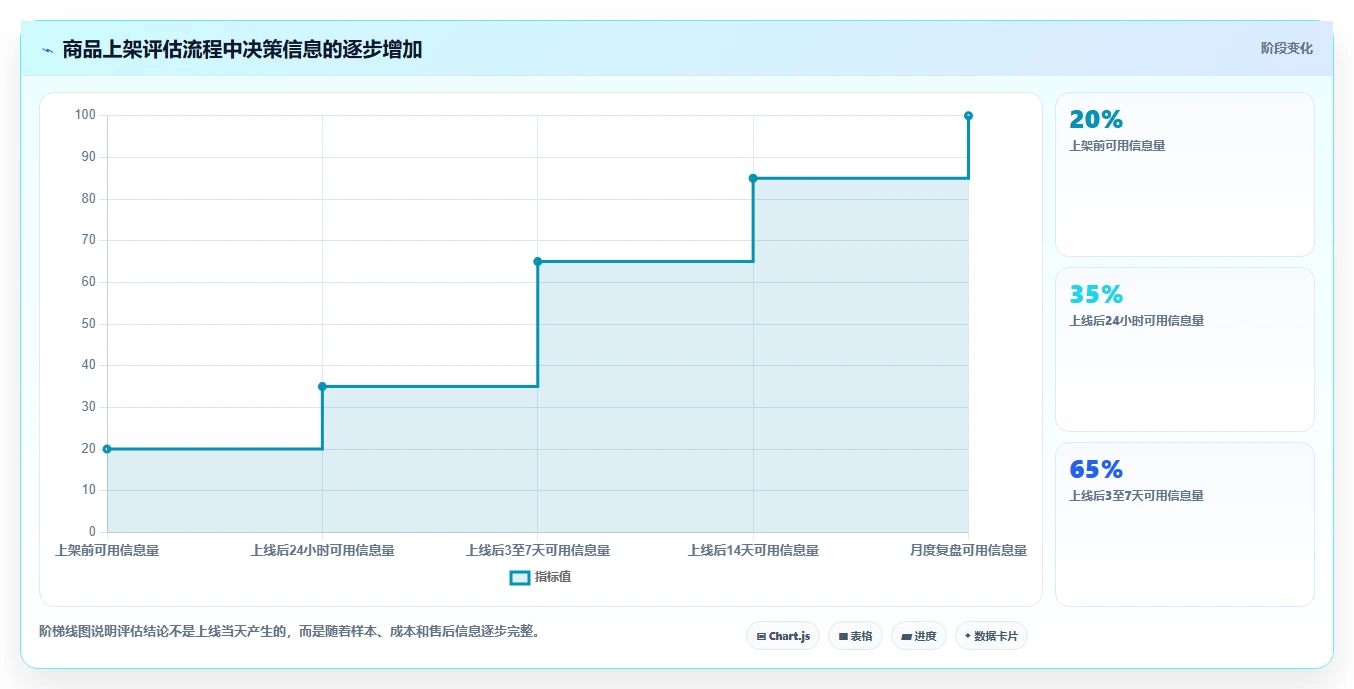Click the lightning icon beside the title

click(x=47, y=50)
